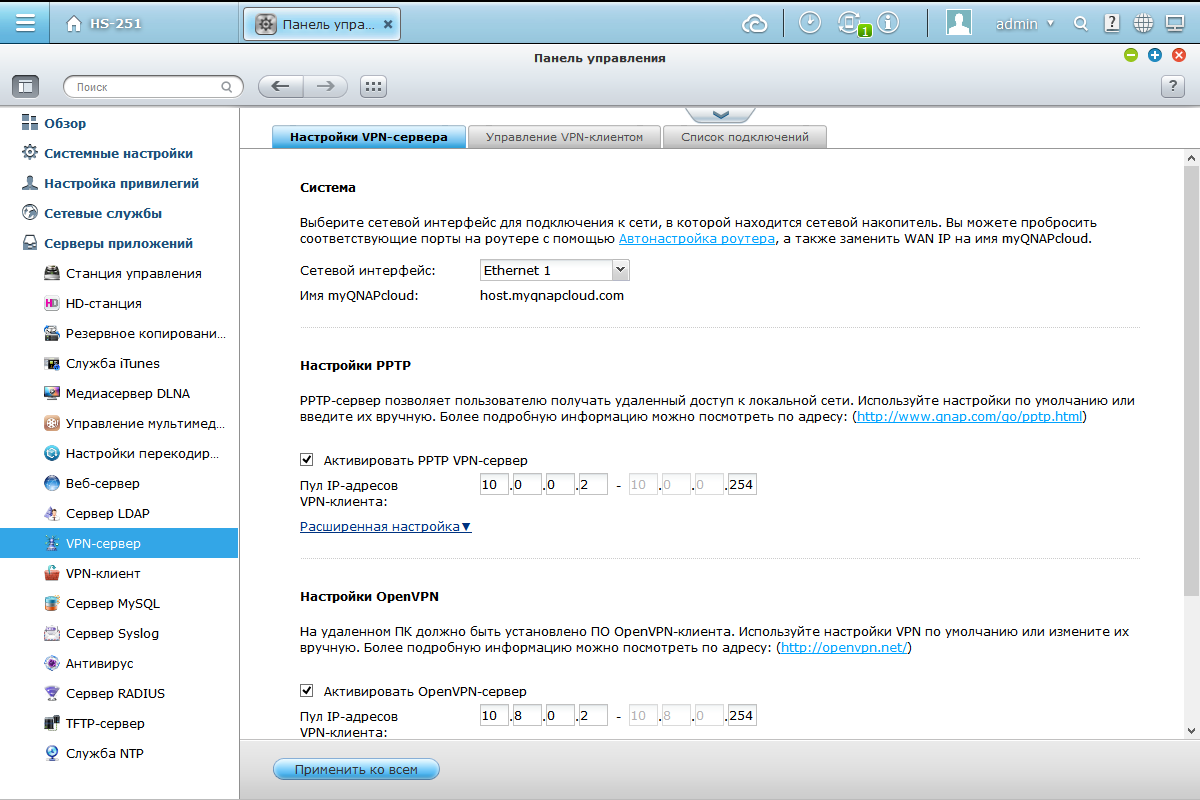The height and width of the screenshot is (800, 1200).
Task: Switch to Список подключений tab
Action: (x=745, y=137)
